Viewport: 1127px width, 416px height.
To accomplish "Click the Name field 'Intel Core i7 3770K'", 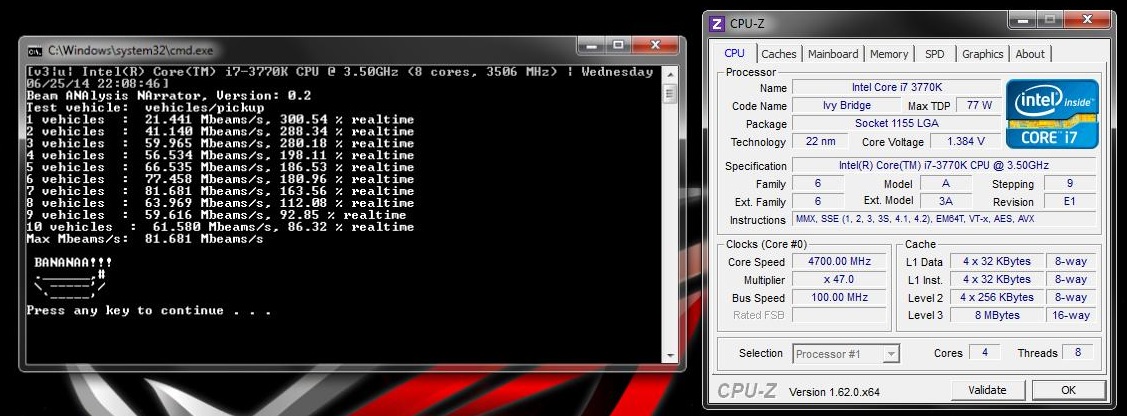I will (x=896, y=88).
